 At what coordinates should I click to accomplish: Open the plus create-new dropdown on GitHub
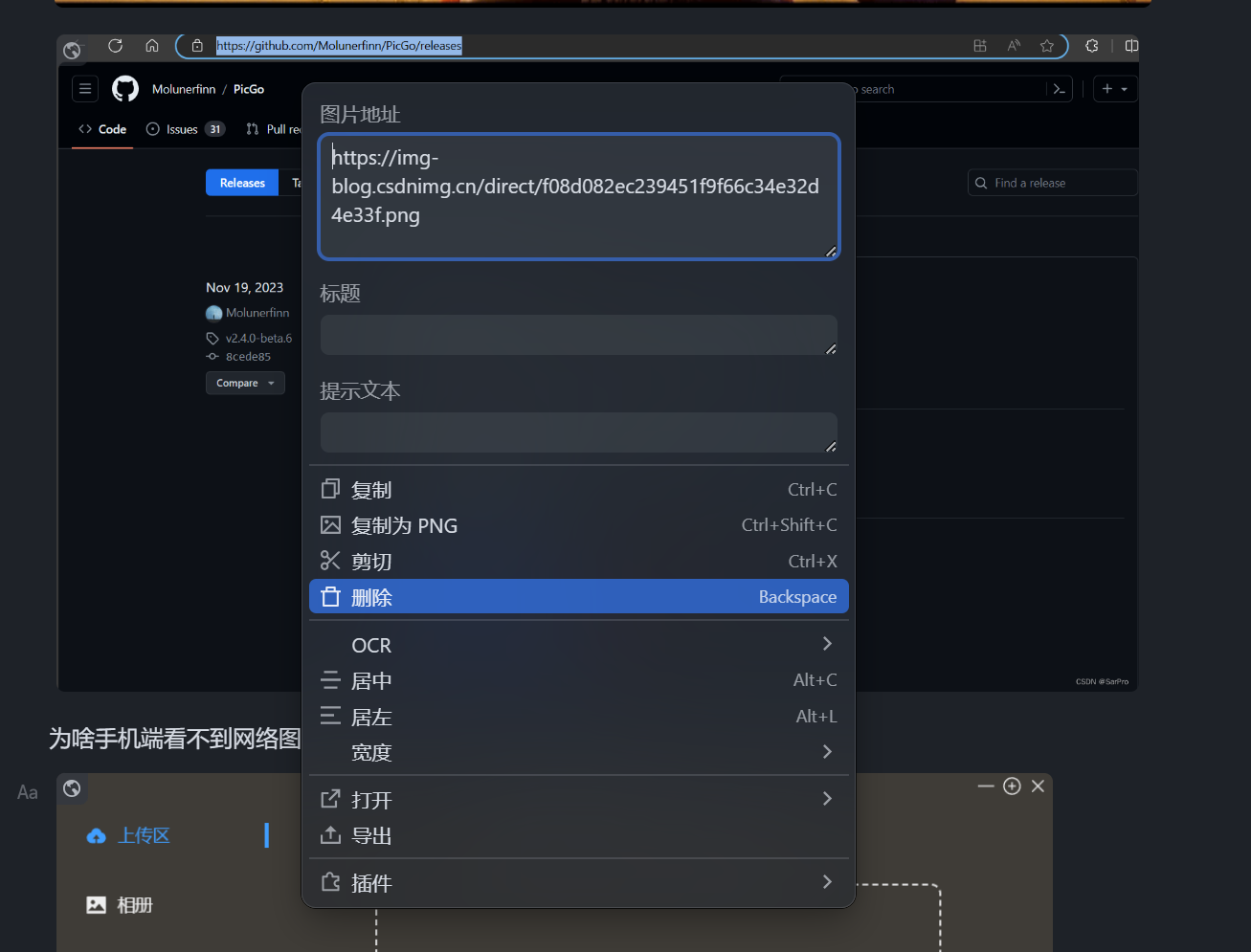point(1115,89)
